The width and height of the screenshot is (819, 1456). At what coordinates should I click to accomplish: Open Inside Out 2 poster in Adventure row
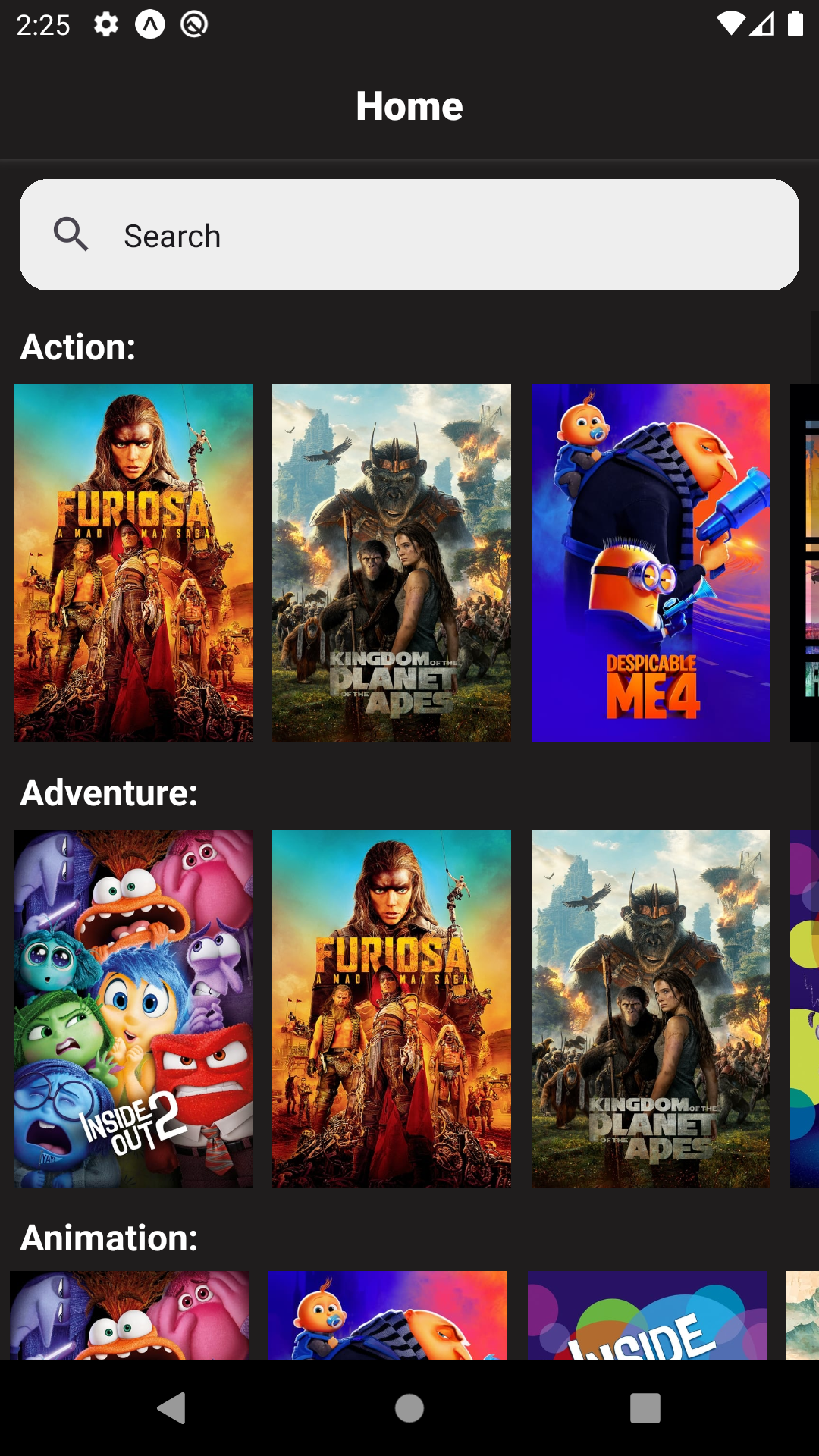pos(133,1009)
